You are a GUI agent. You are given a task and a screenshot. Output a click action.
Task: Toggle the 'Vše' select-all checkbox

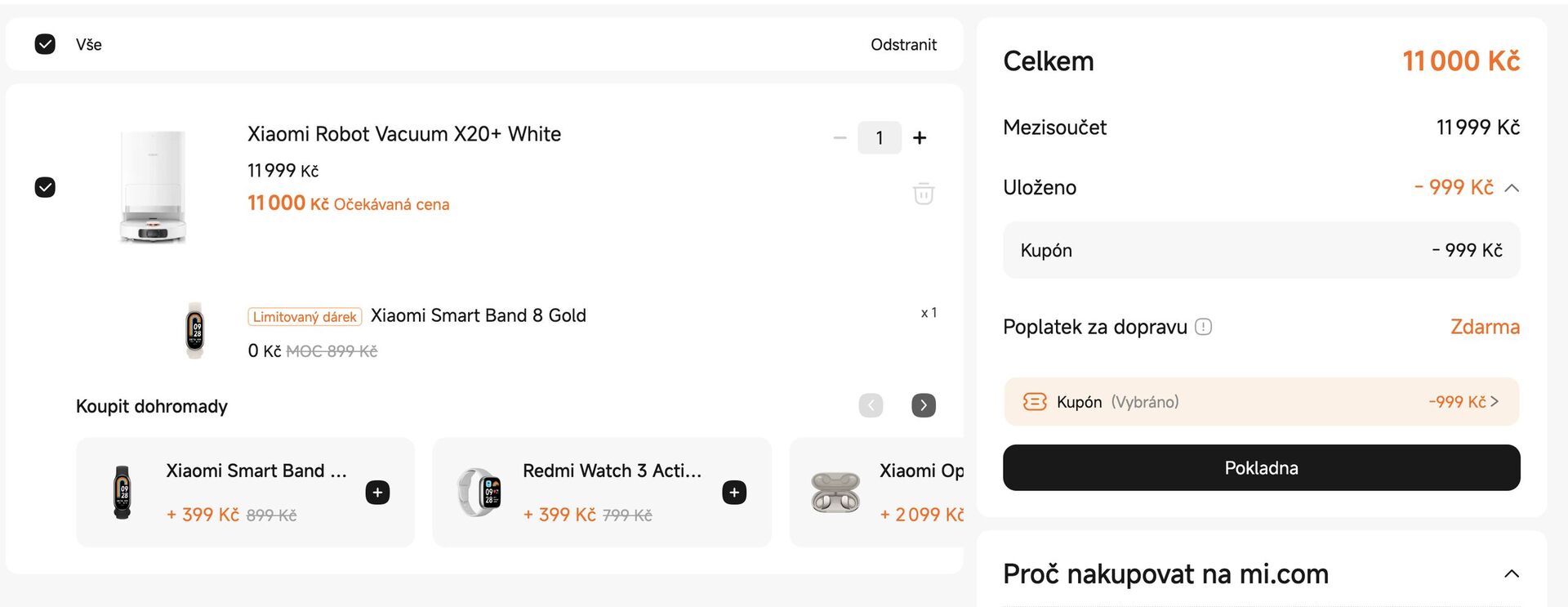pos(46,45)
